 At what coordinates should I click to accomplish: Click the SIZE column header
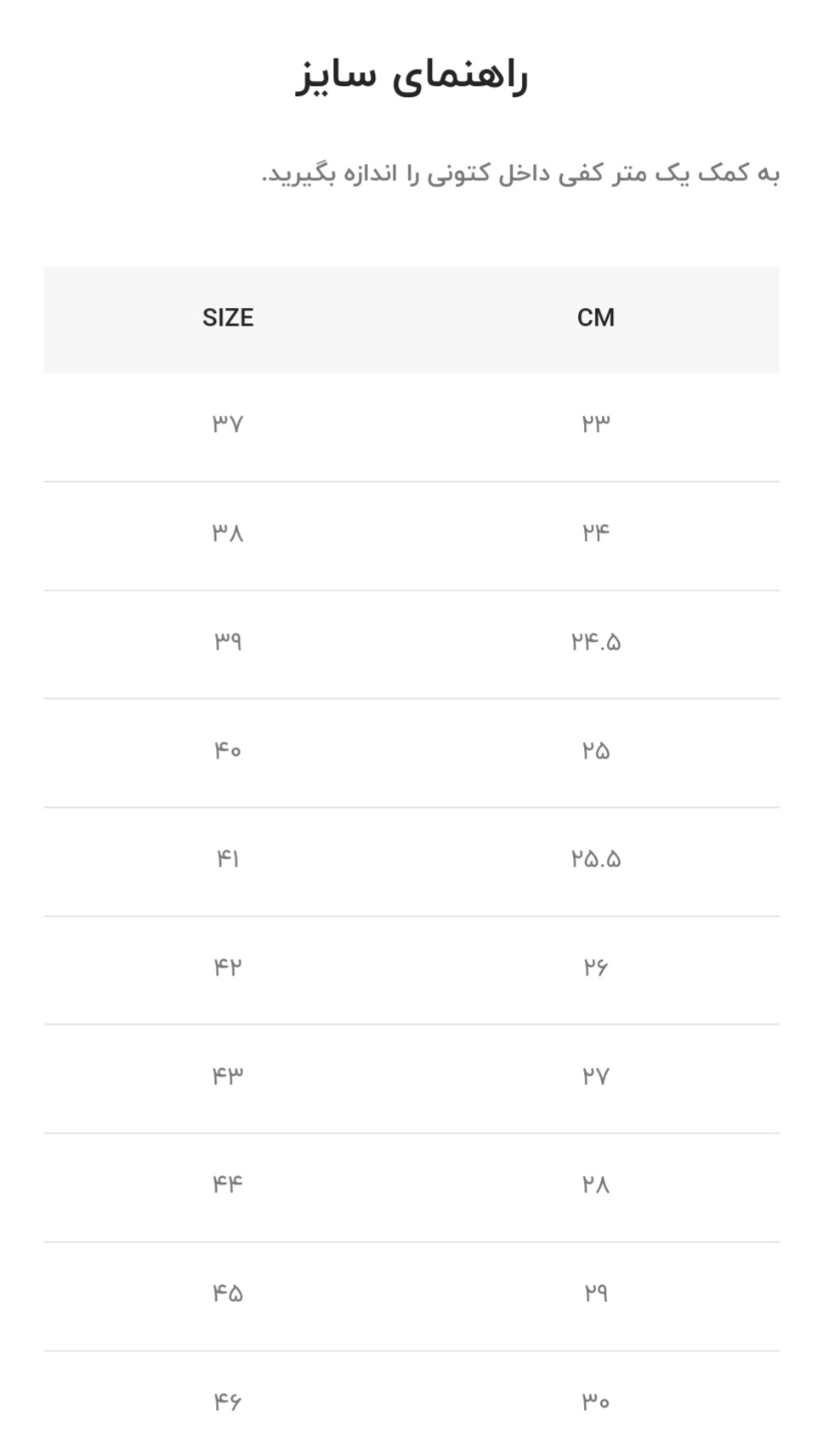point(228,318)
